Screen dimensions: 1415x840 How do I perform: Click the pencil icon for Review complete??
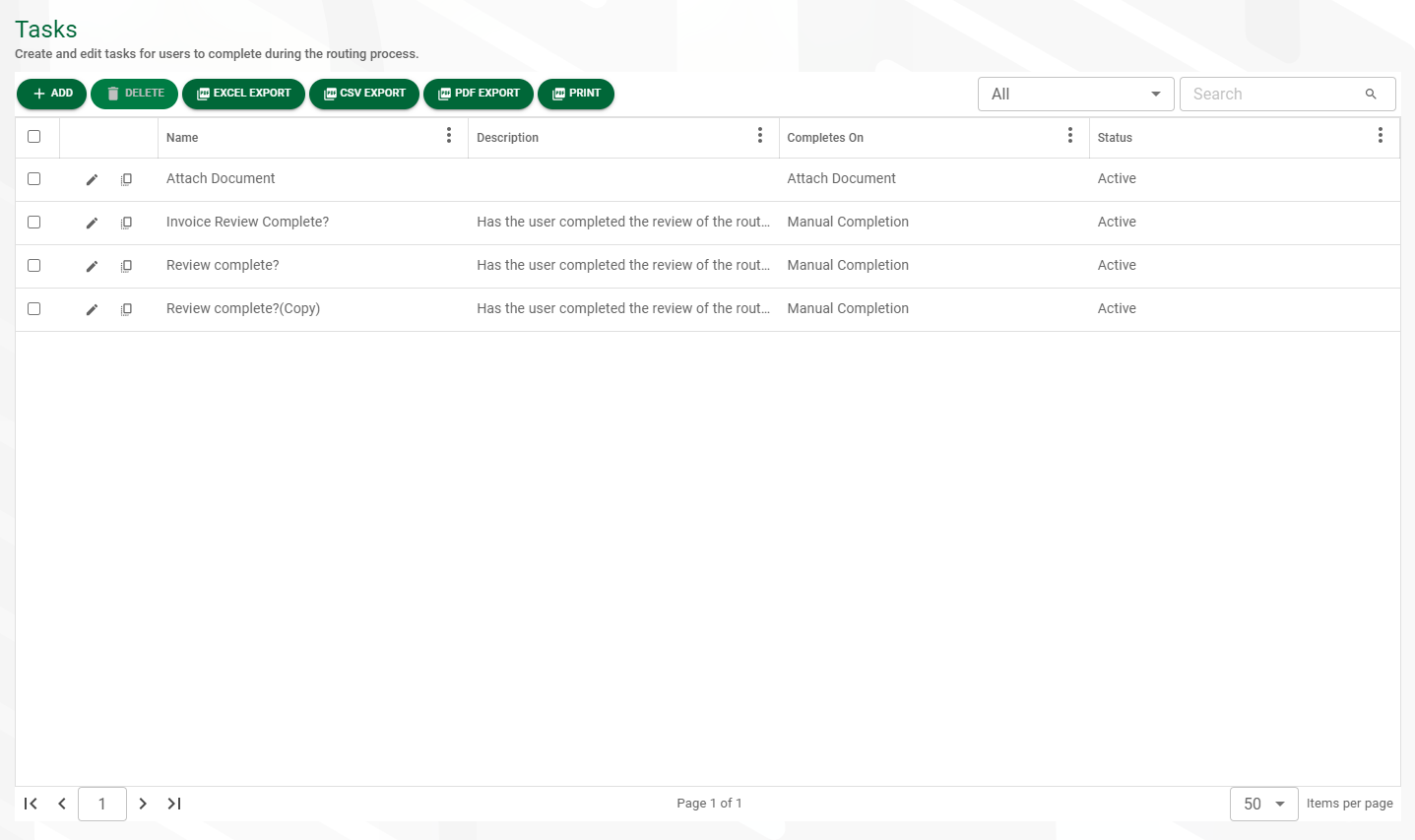92,266
